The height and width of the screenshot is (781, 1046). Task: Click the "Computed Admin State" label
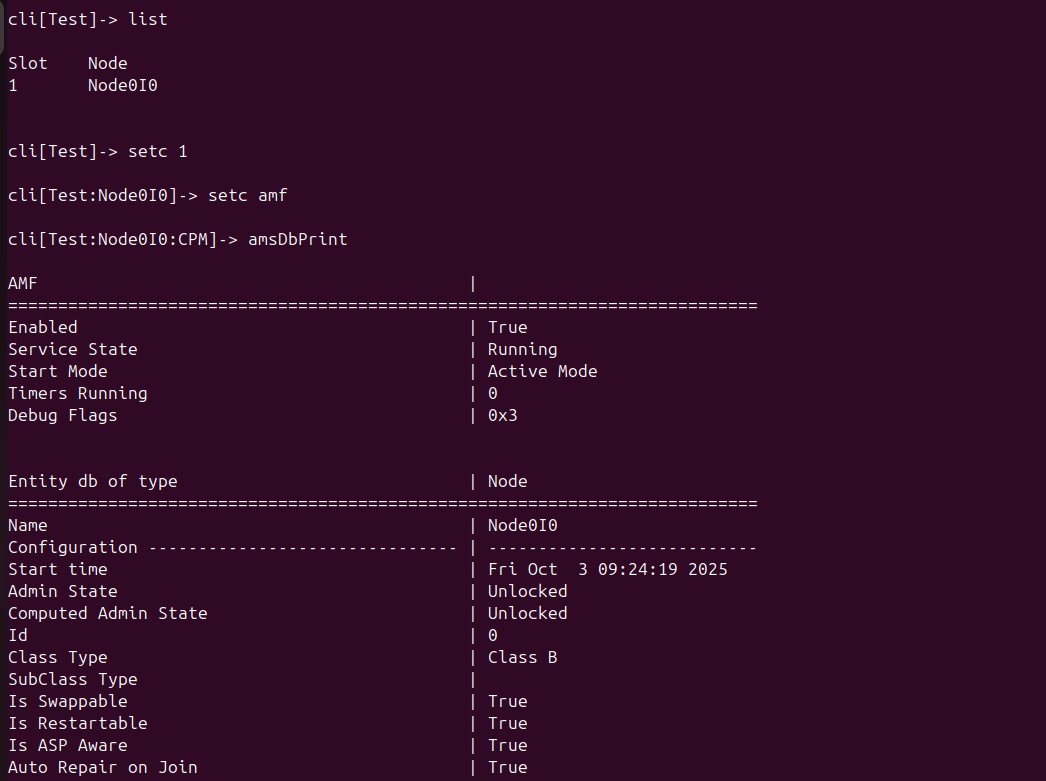(x=107, y=613)
